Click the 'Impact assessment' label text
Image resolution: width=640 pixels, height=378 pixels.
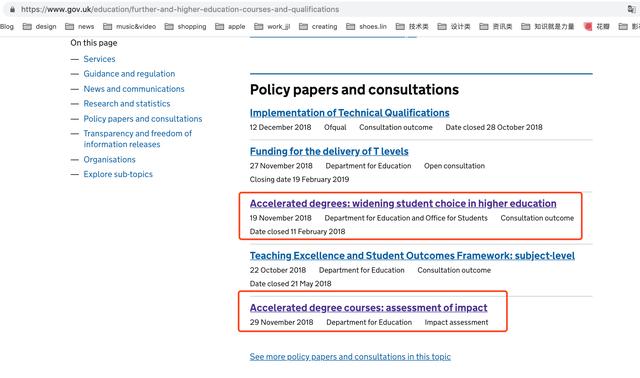coord(456,322)
